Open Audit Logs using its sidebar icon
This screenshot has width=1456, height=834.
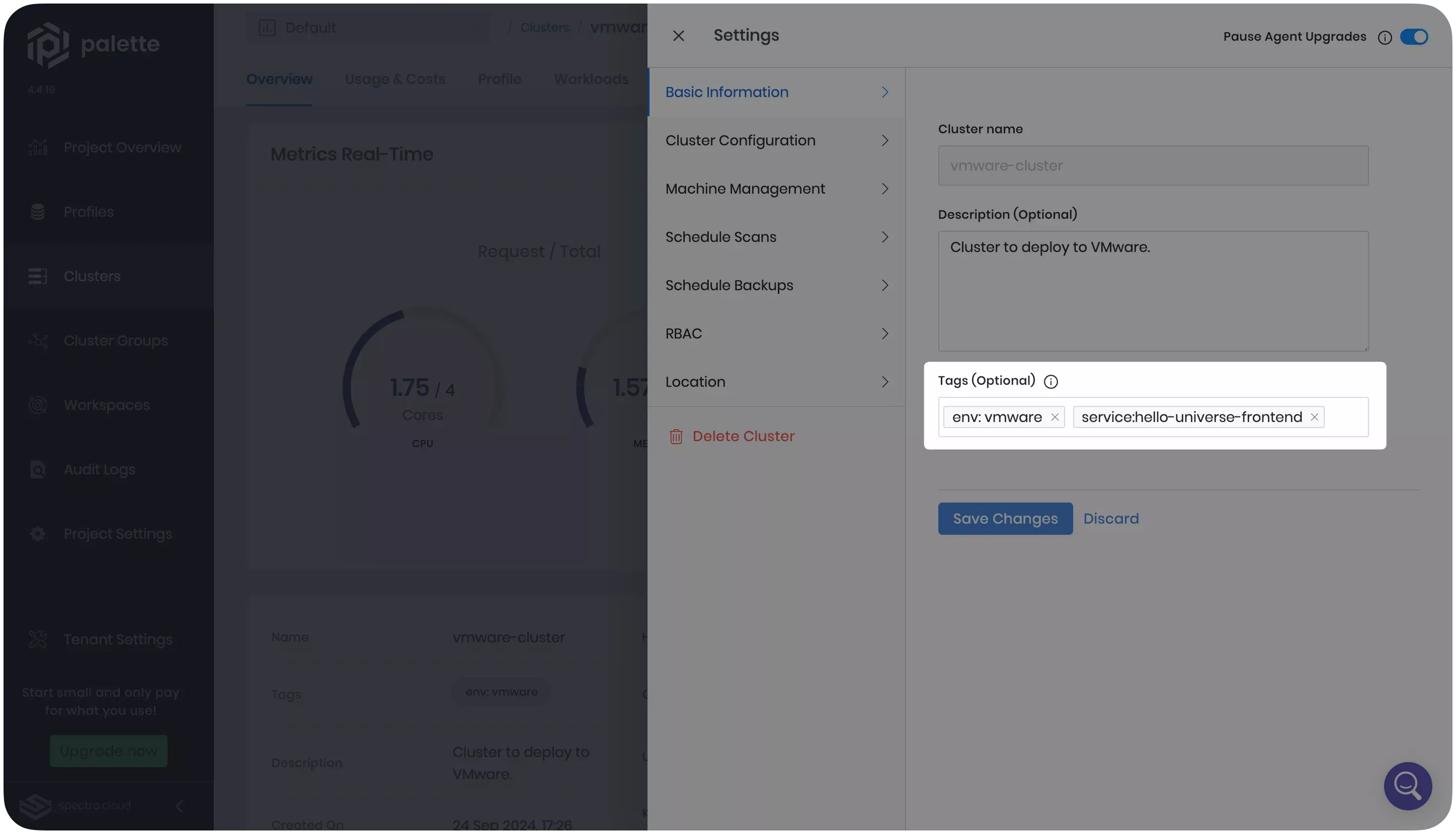(x=38, y=469)
